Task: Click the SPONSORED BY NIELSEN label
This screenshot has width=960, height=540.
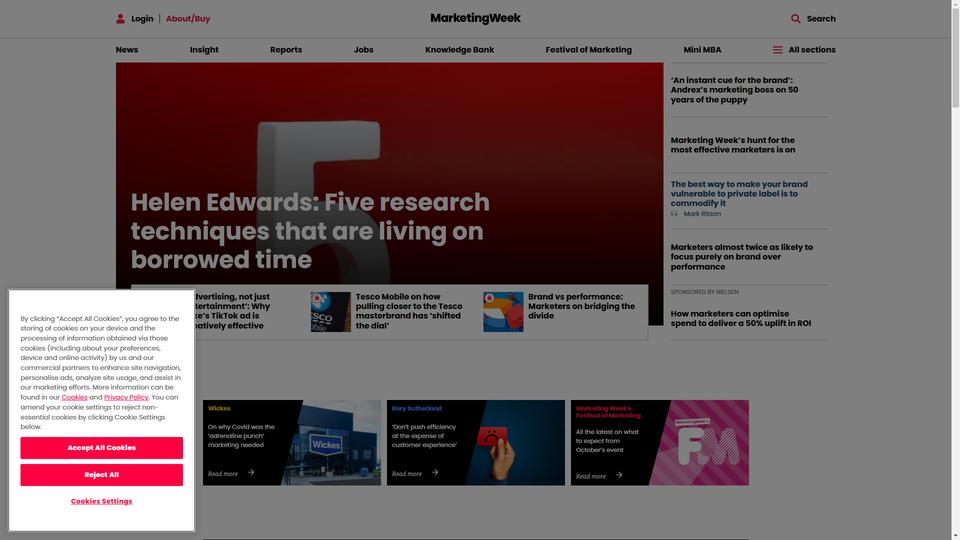Action: point(705,292)
